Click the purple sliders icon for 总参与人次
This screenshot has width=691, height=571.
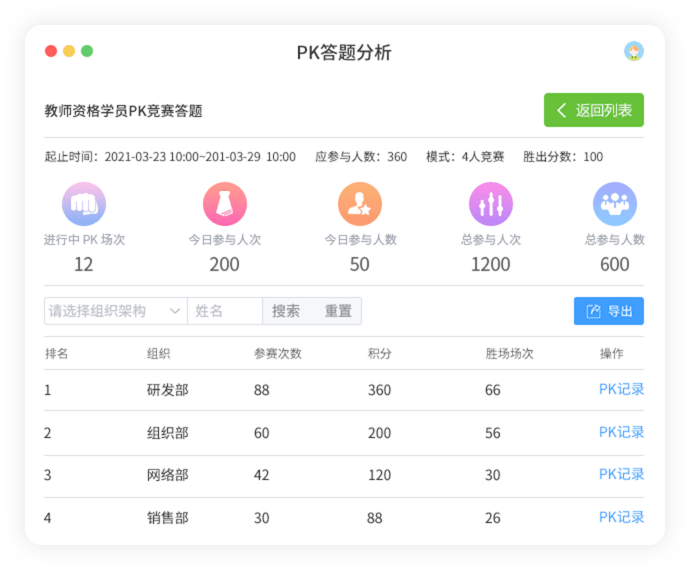pyautogui.click(x=490, y=205)
